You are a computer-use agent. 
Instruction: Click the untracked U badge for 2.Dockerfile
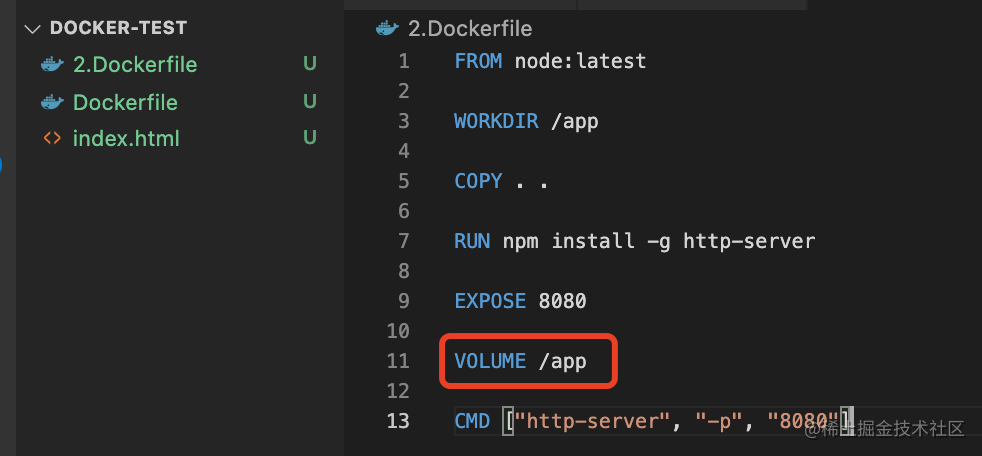310,65
